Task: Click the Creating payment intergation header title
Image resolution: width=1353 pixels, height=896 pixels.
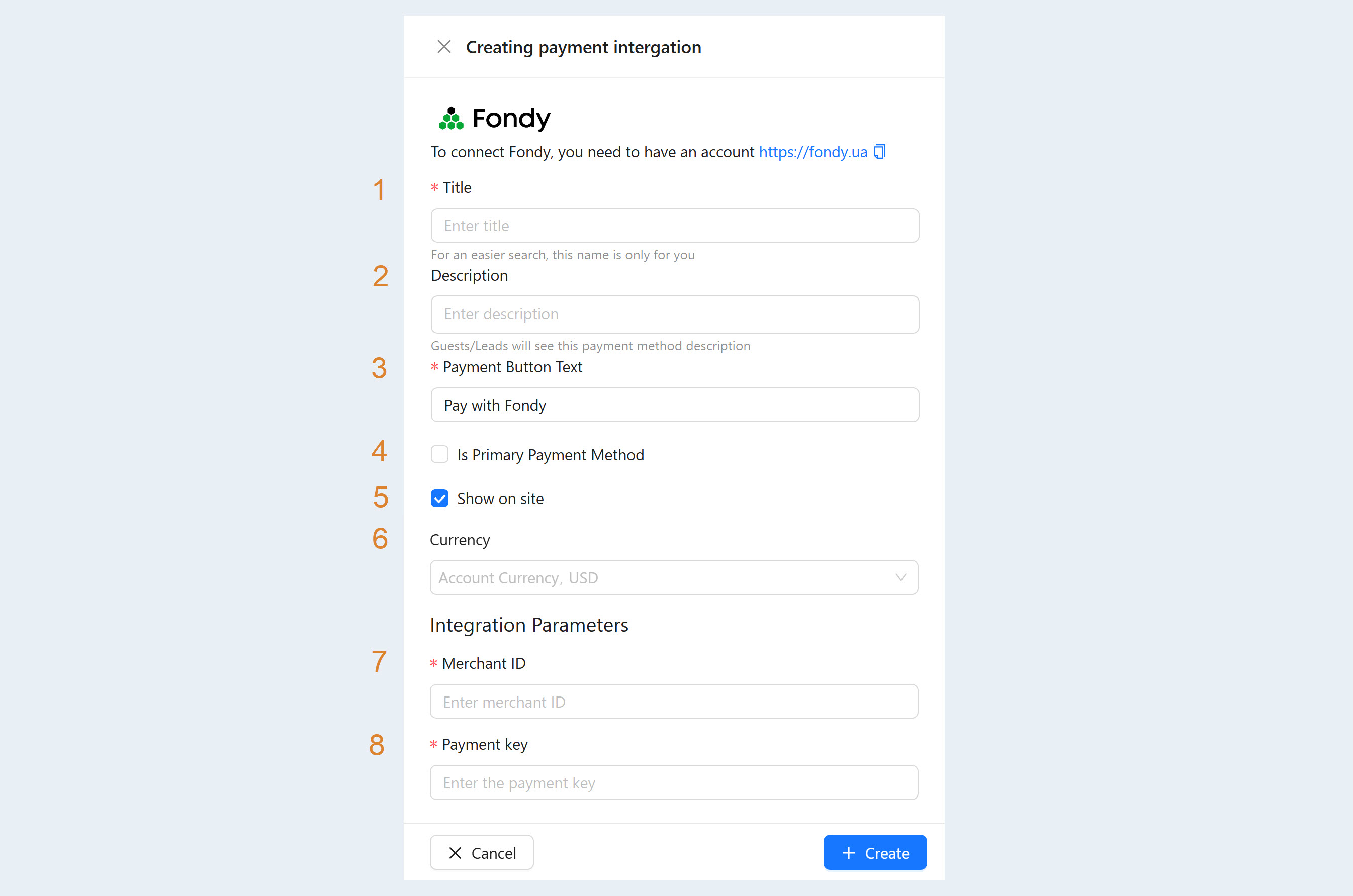Action: point(584,47)
